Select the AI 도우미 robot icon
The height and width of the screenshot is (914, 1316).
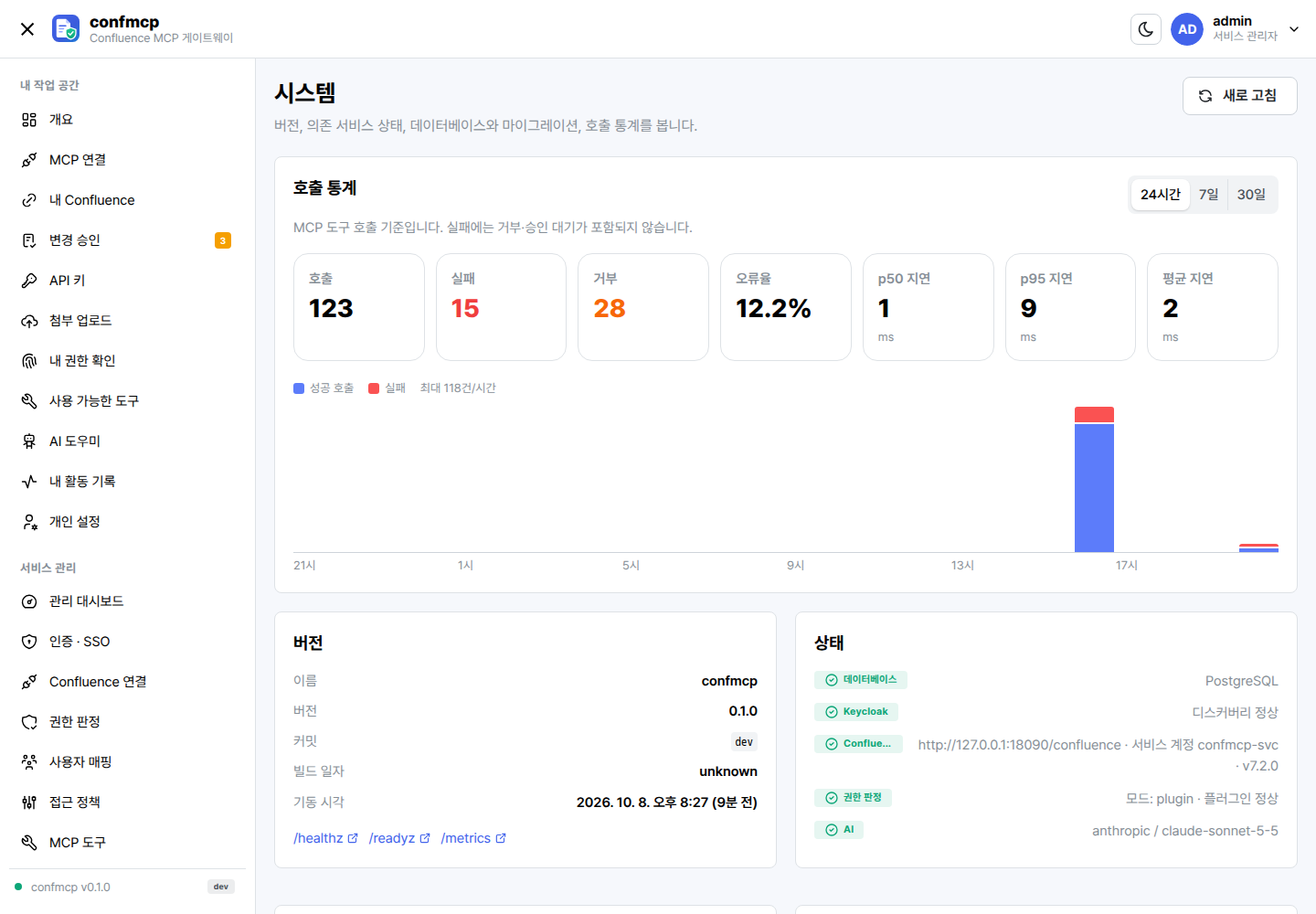(x=29, y=441)
